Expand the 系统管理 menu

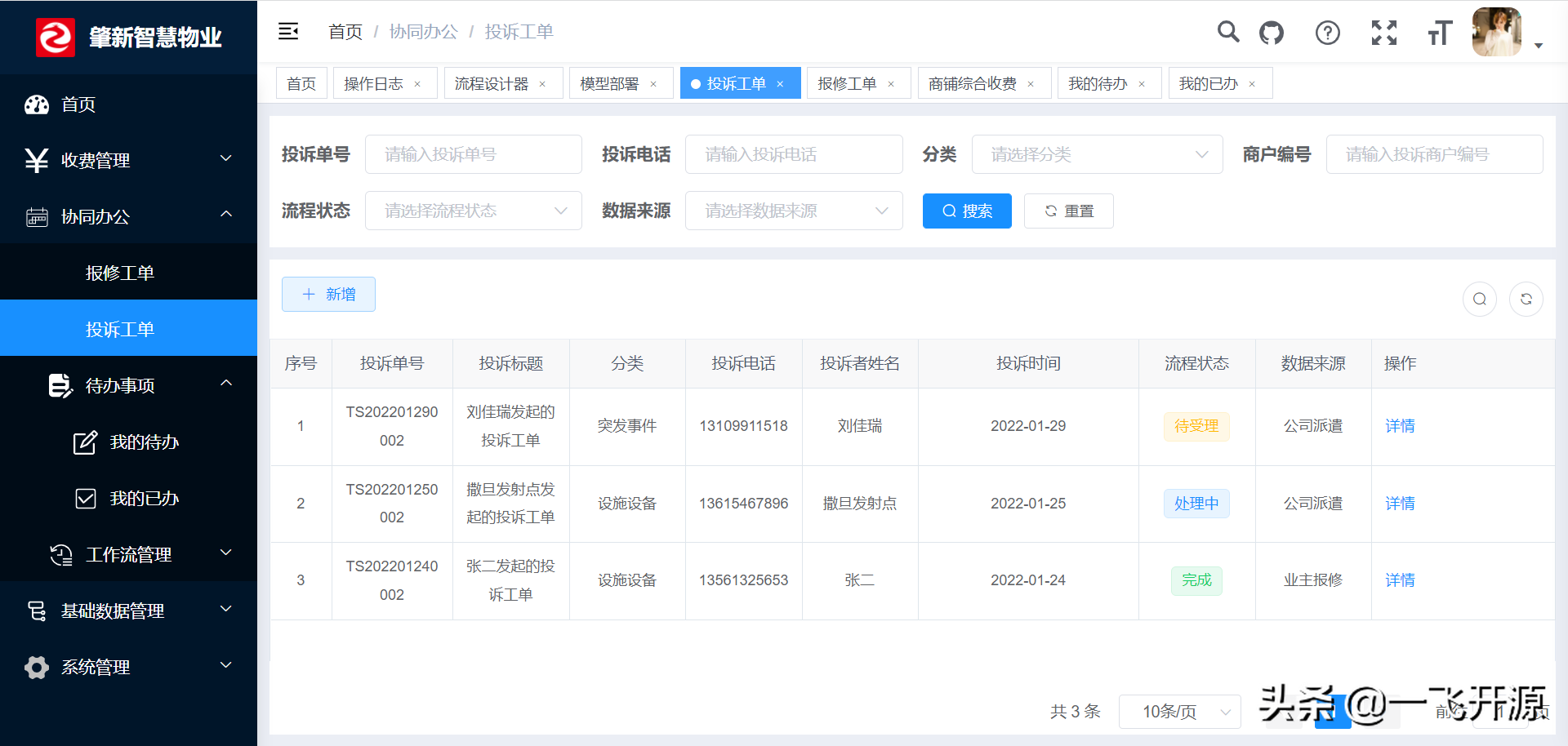pos(128,667)
